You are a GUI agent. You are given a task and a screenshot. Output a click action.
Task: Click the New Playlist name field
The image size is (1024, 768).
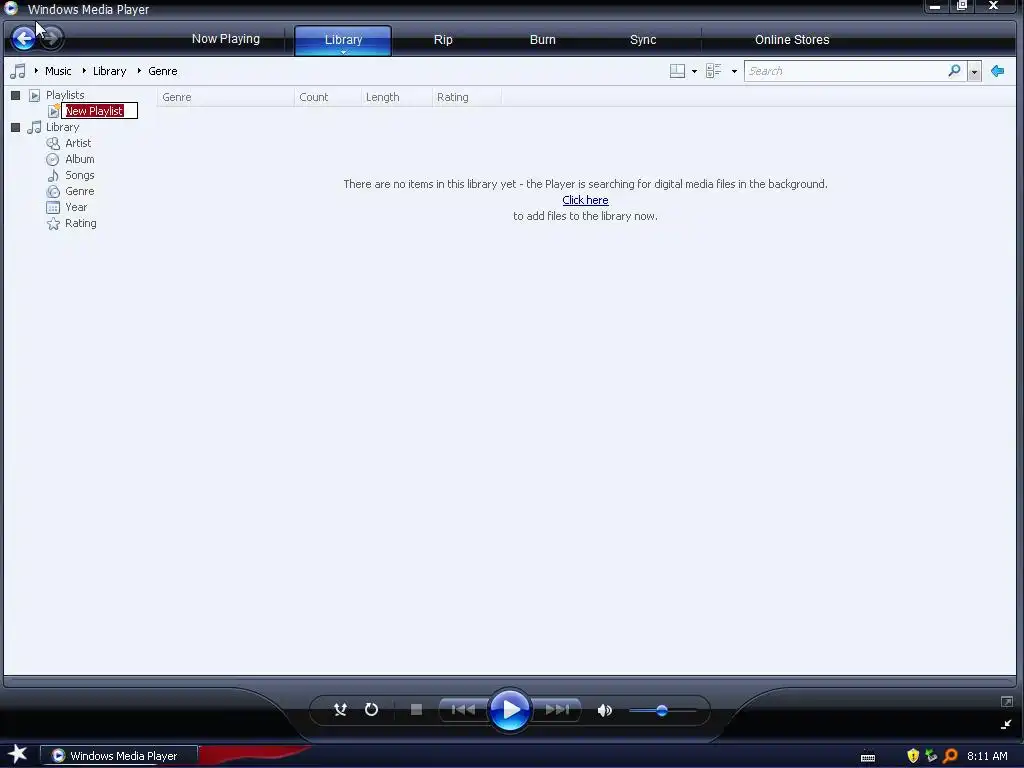click(99, 111)
